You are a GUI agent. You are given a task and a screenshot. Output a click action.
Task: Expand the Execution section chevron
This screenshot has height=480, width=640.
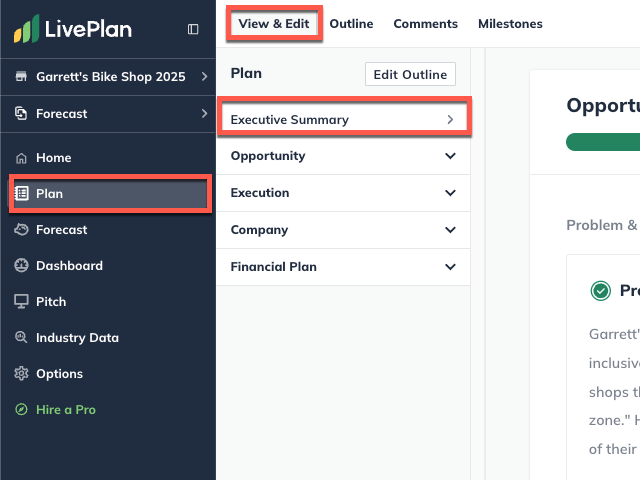tap(450, 193)
